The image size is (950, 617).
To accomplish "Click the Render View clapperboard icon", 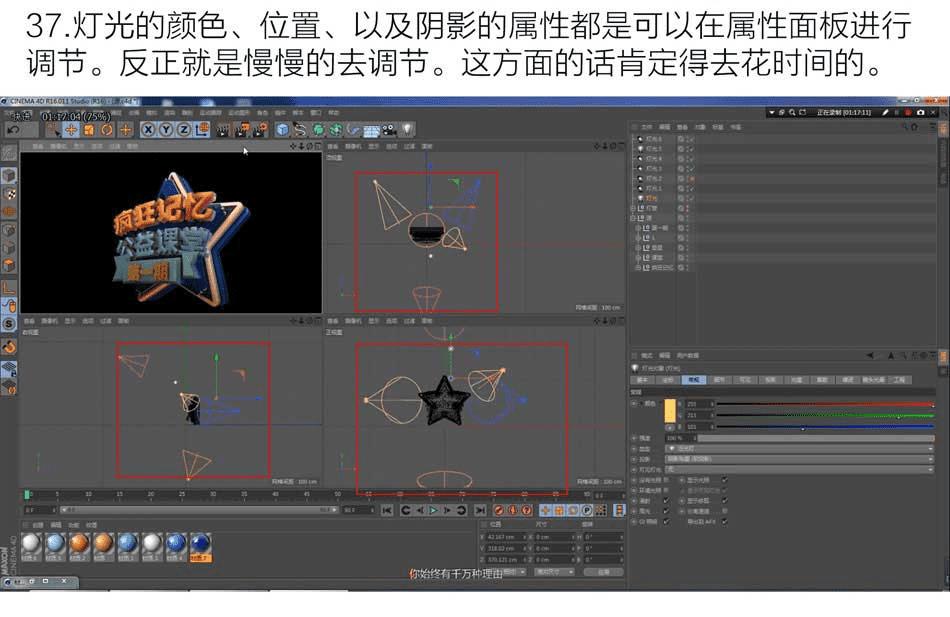I will pyautogui.click(x=223, y=130).
